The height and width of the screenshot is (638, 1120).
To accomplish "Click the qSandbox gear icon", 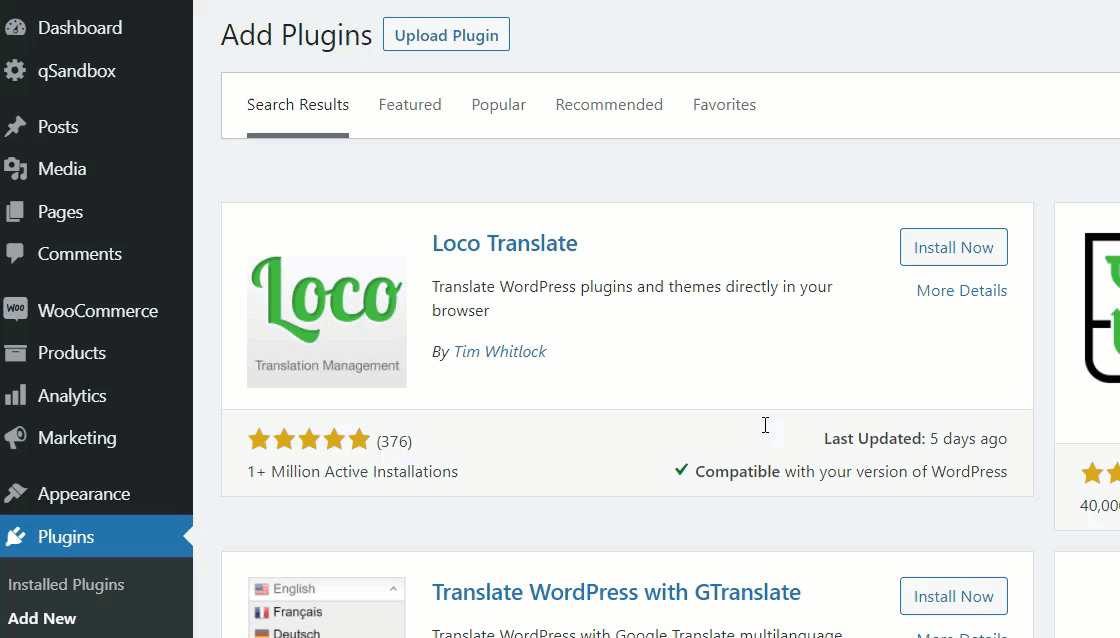I will 15,71.
